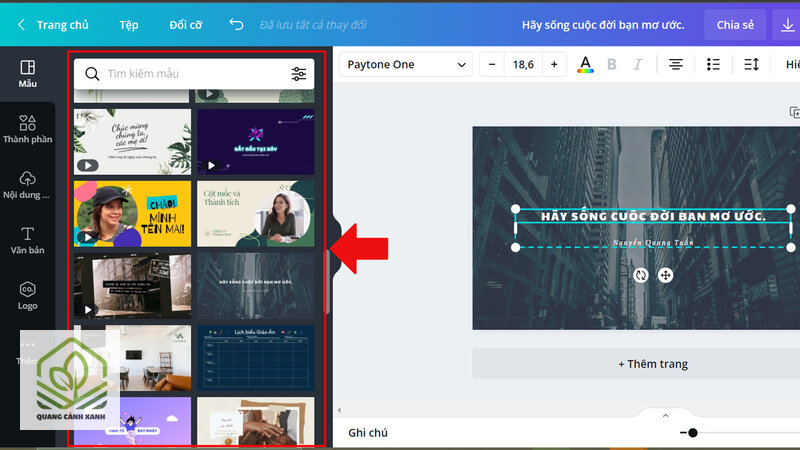Viewport: 800px width, 450px height.
Task: Open the Mẫu templates sidebar tab
Action: tap(28, 74)
